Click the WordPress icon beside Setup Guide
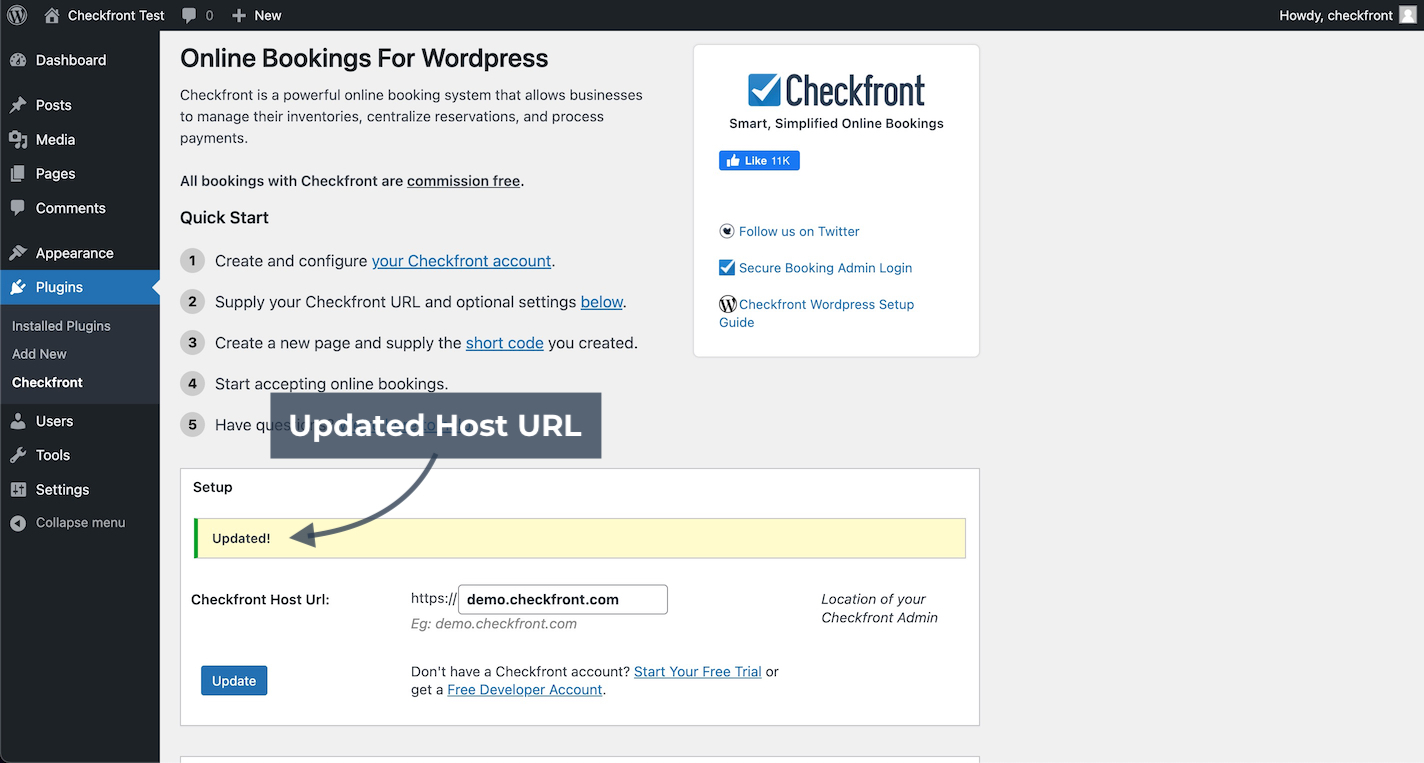This screenshot has width=1424, height=763. point(728,303)
